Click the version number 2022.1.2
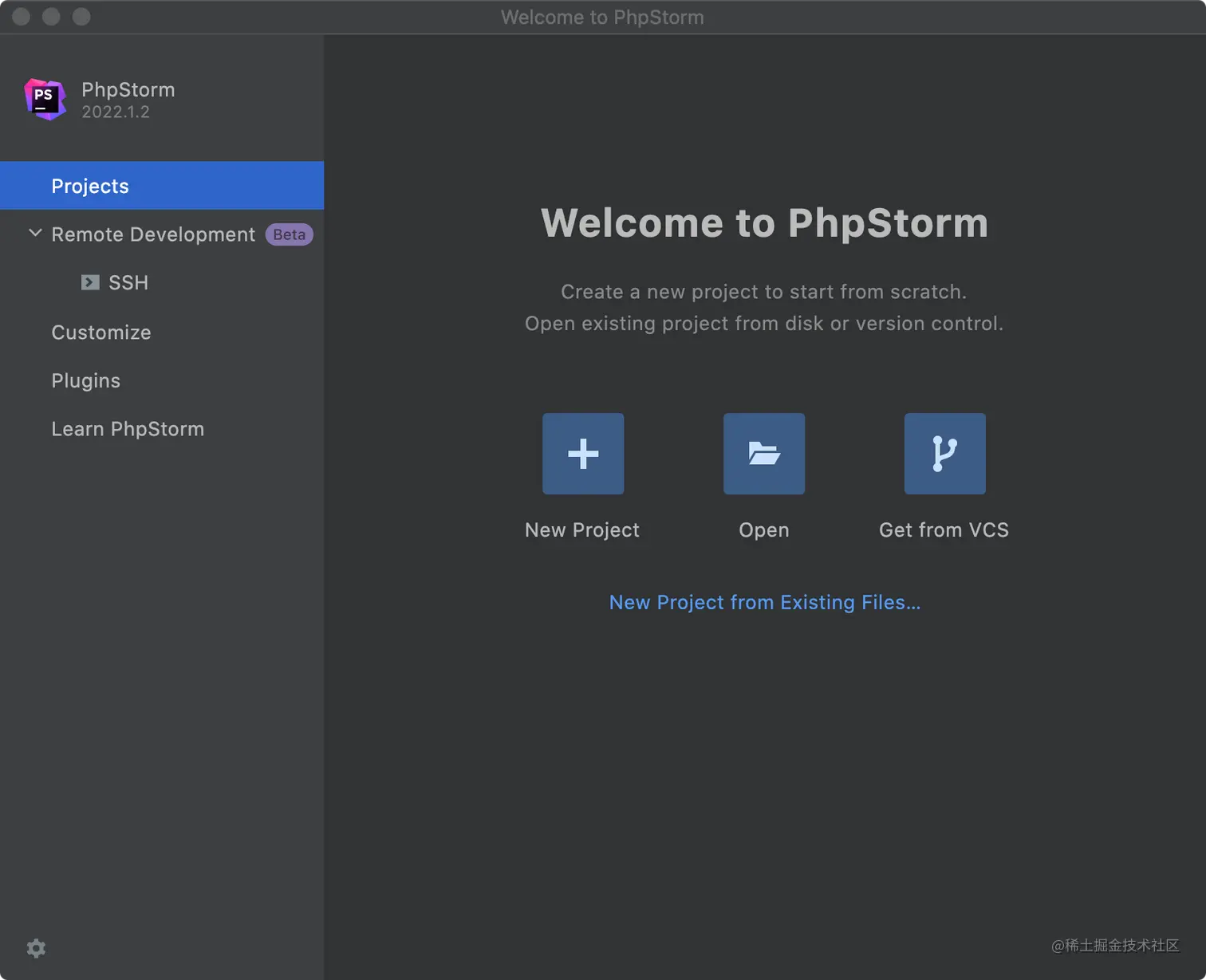Image resolution: width=1206 pixels, height=980 pixels. [x=116, y=112]
